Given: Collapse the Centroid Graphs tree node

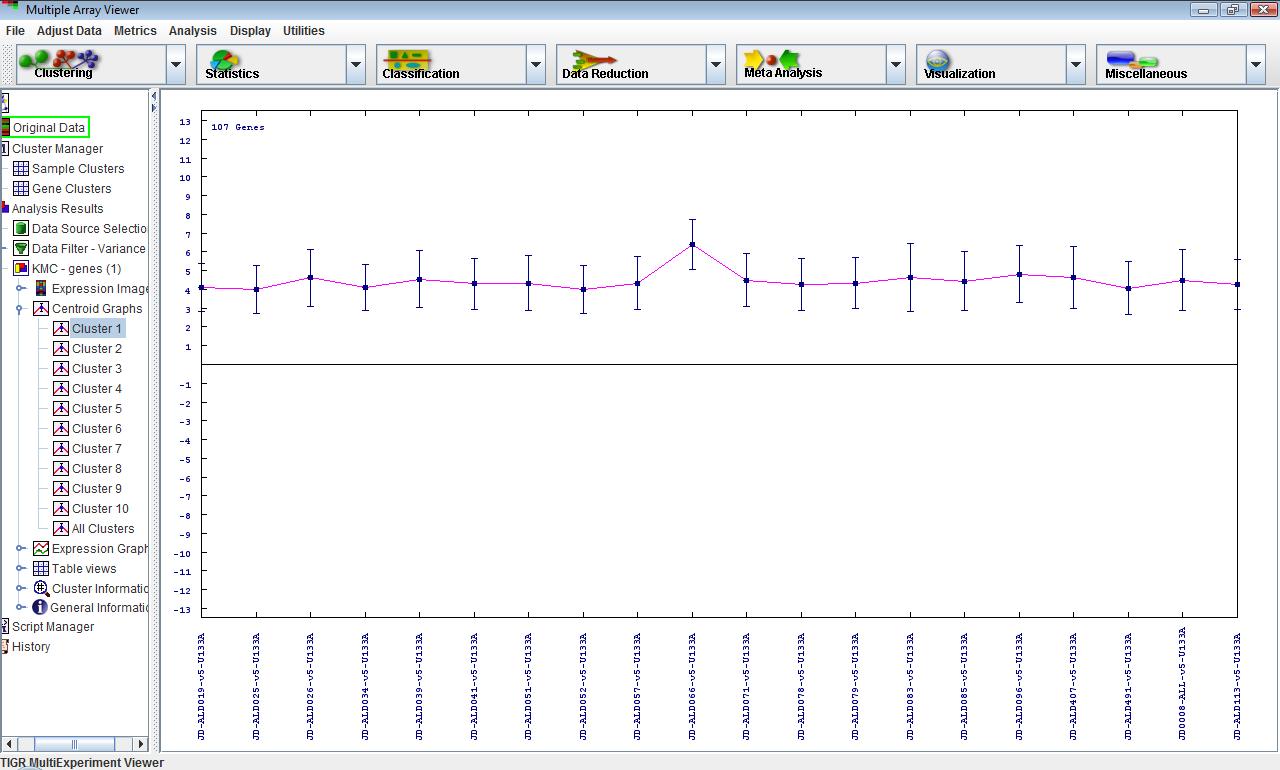Looking at the screenshot, I should pos(21,309).
